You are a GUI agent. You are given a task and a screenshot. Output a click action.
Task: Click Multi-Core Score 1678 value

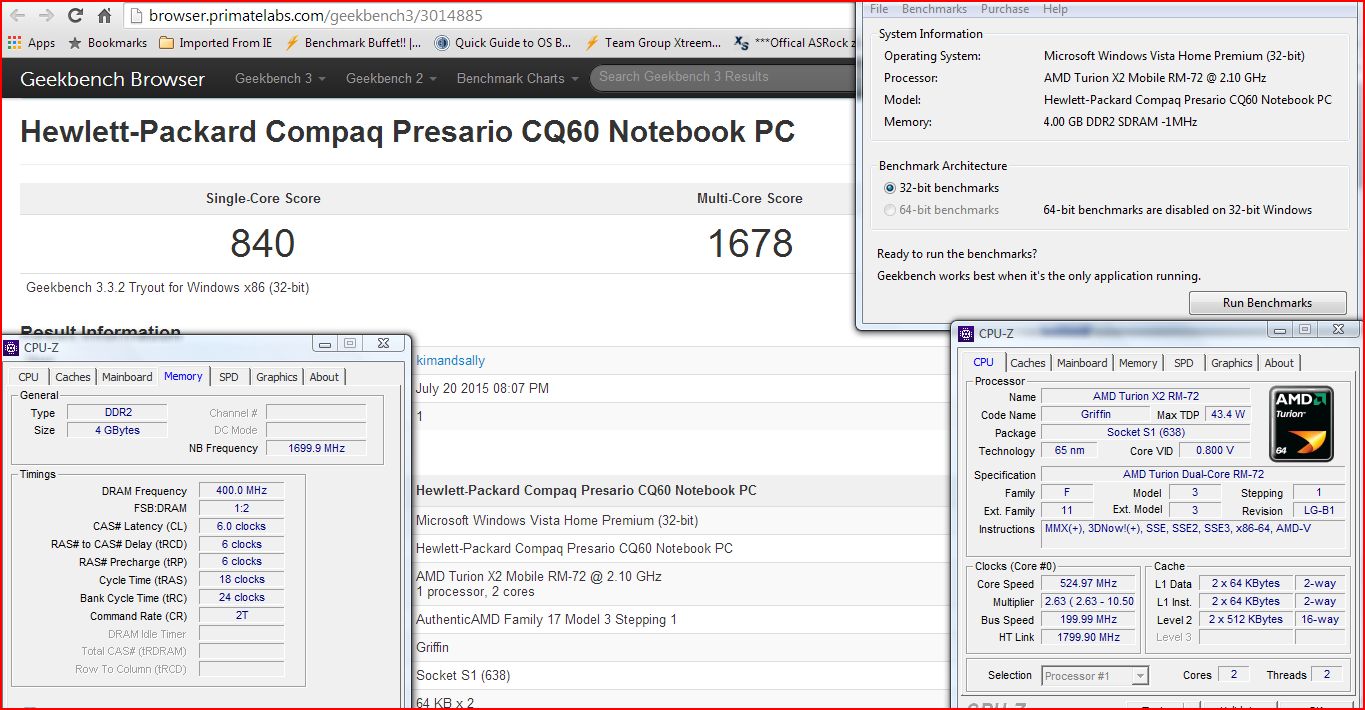point(750,244)
